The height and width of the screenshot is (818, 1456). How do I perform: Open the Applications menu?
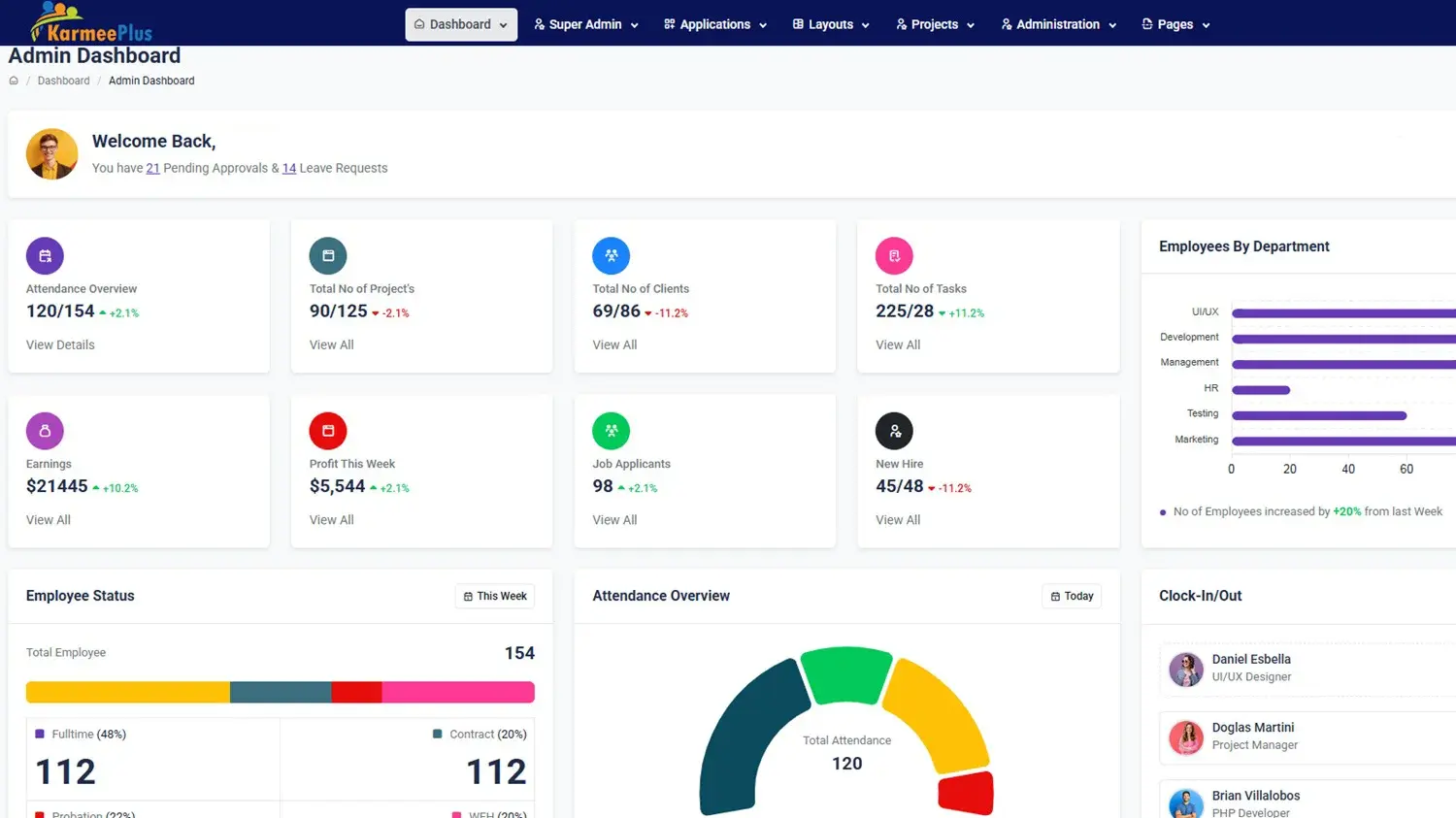point(715,25)
